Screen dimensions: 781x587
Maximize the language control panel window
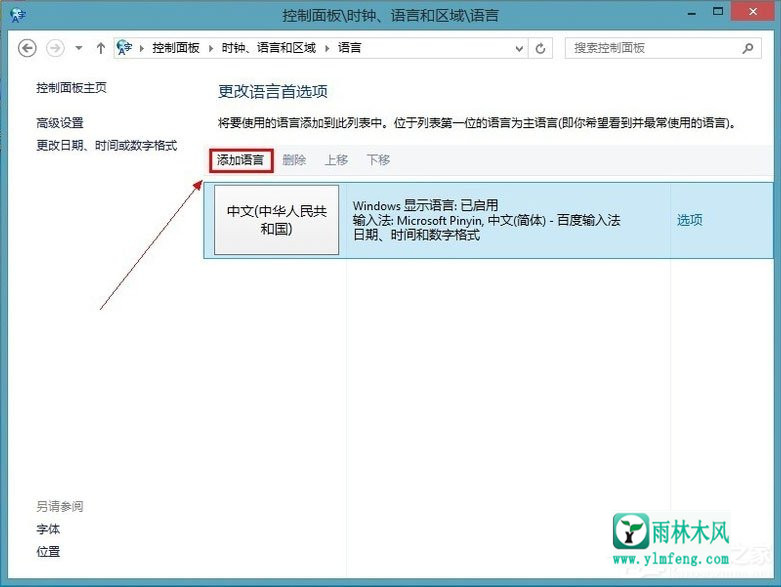(718, 12)
